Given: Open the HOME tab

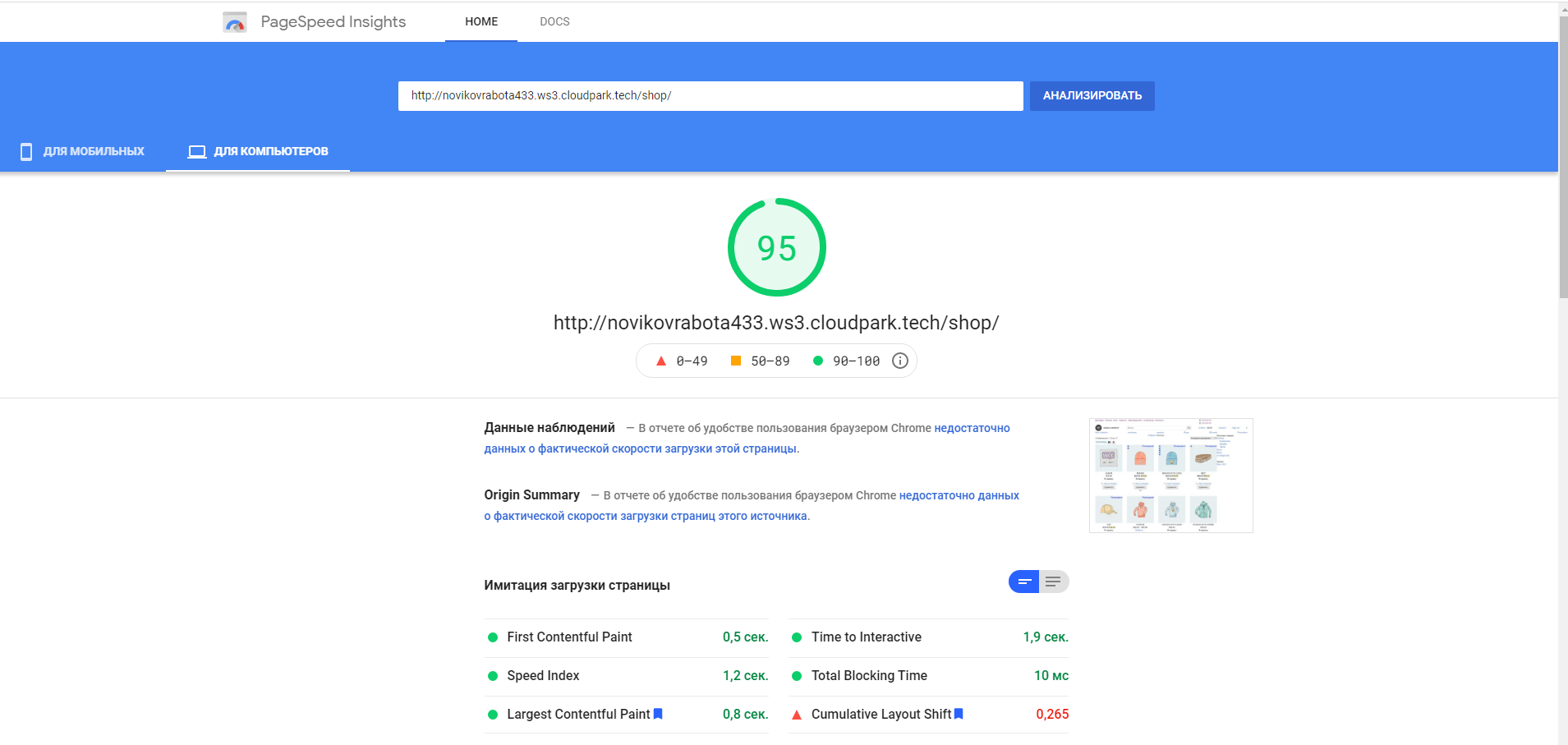Looking at the screenshot, I should click(x=481, y=22).
